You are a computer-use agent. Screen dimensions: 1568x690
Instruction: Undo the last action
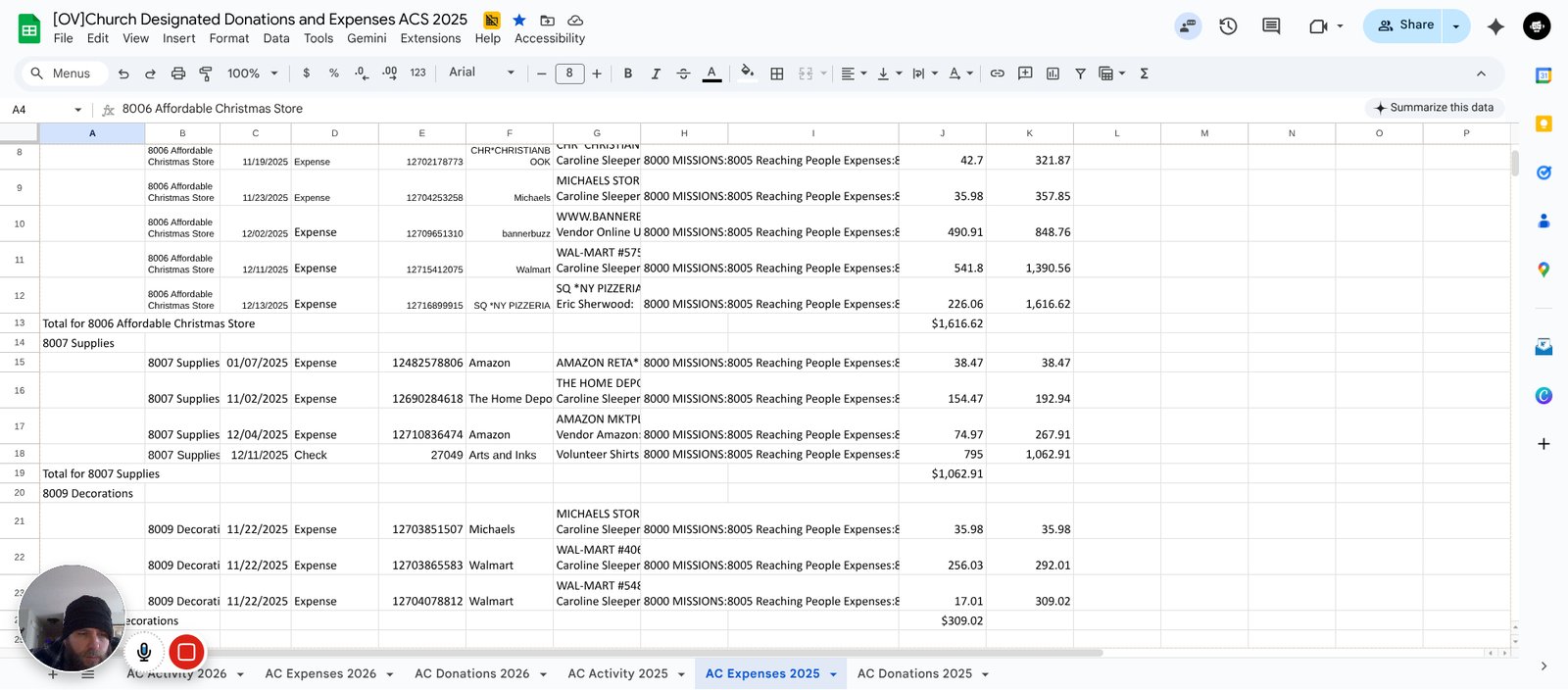coord(123,74)
